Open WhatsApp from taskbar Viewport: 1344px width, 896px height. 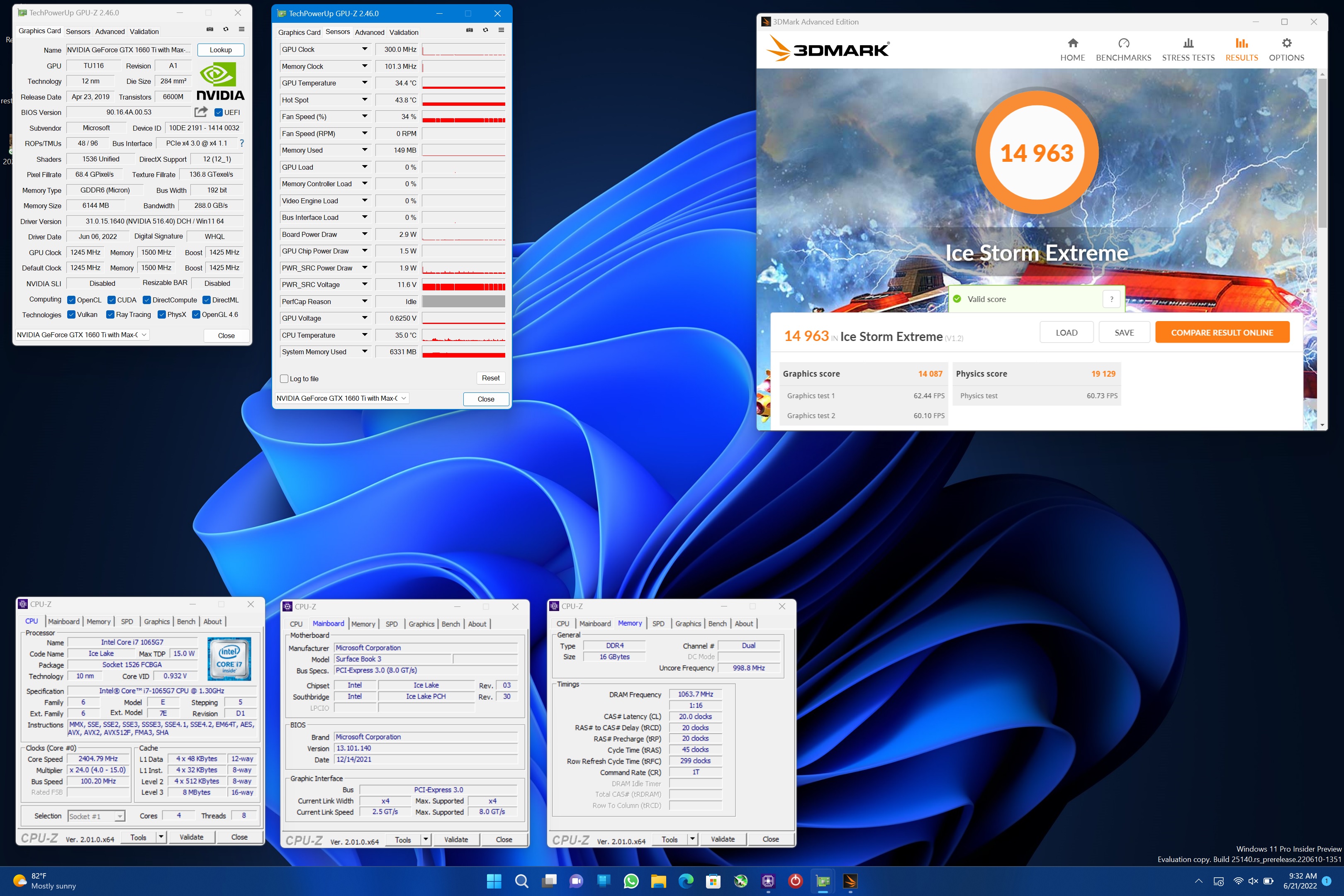[x=631, y=881]
